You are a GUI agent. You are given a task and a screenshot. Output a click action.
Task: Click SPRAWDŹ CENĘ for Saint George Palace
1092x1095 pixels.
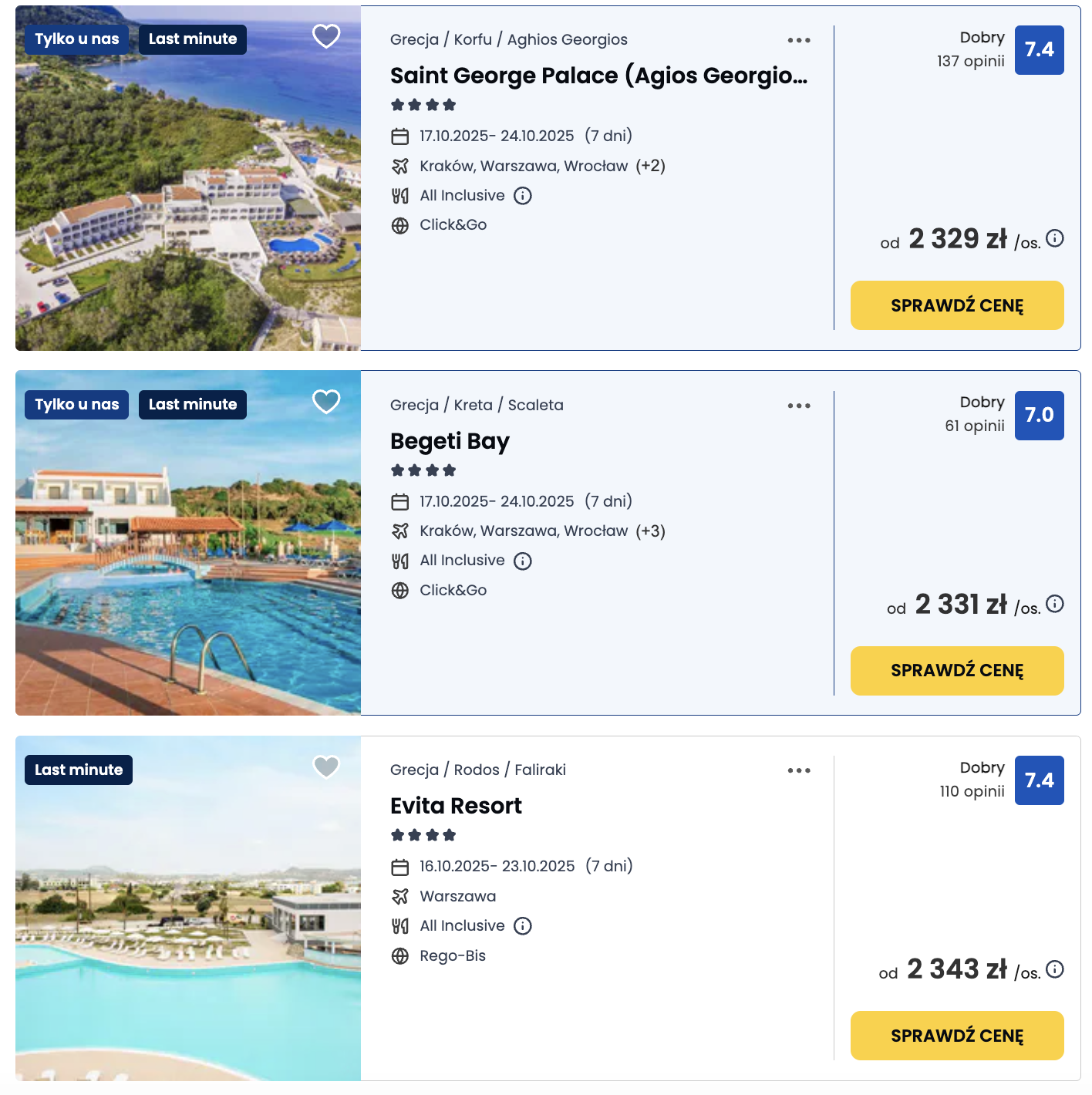pos(956,305)
